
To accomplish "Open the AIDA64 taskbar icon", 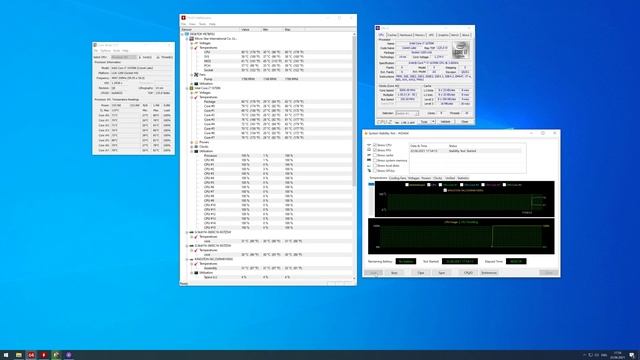I will tap(31, 355).
